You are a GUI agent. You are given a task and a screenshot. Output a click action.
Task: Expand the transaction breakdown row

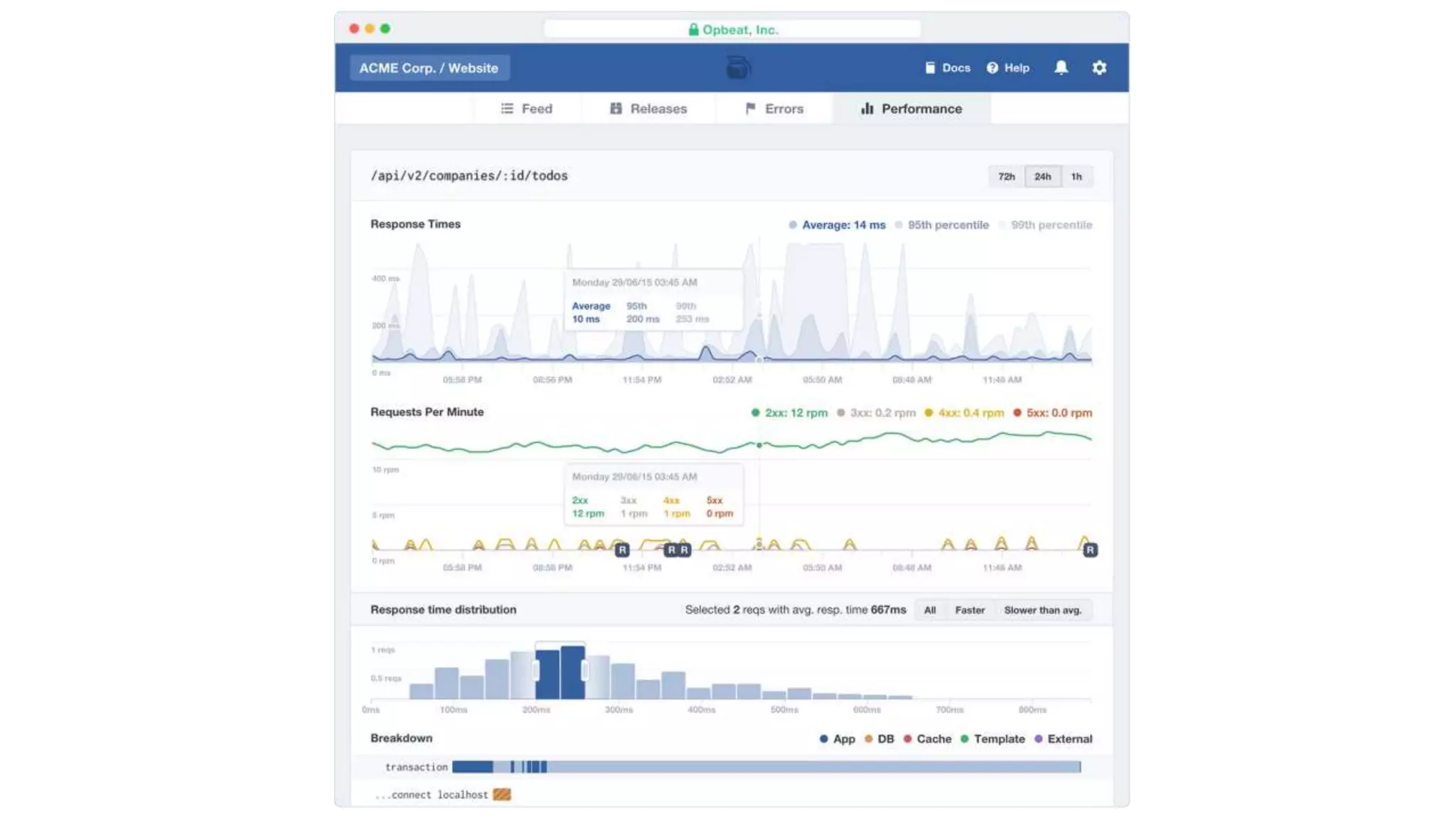(417, 767)
